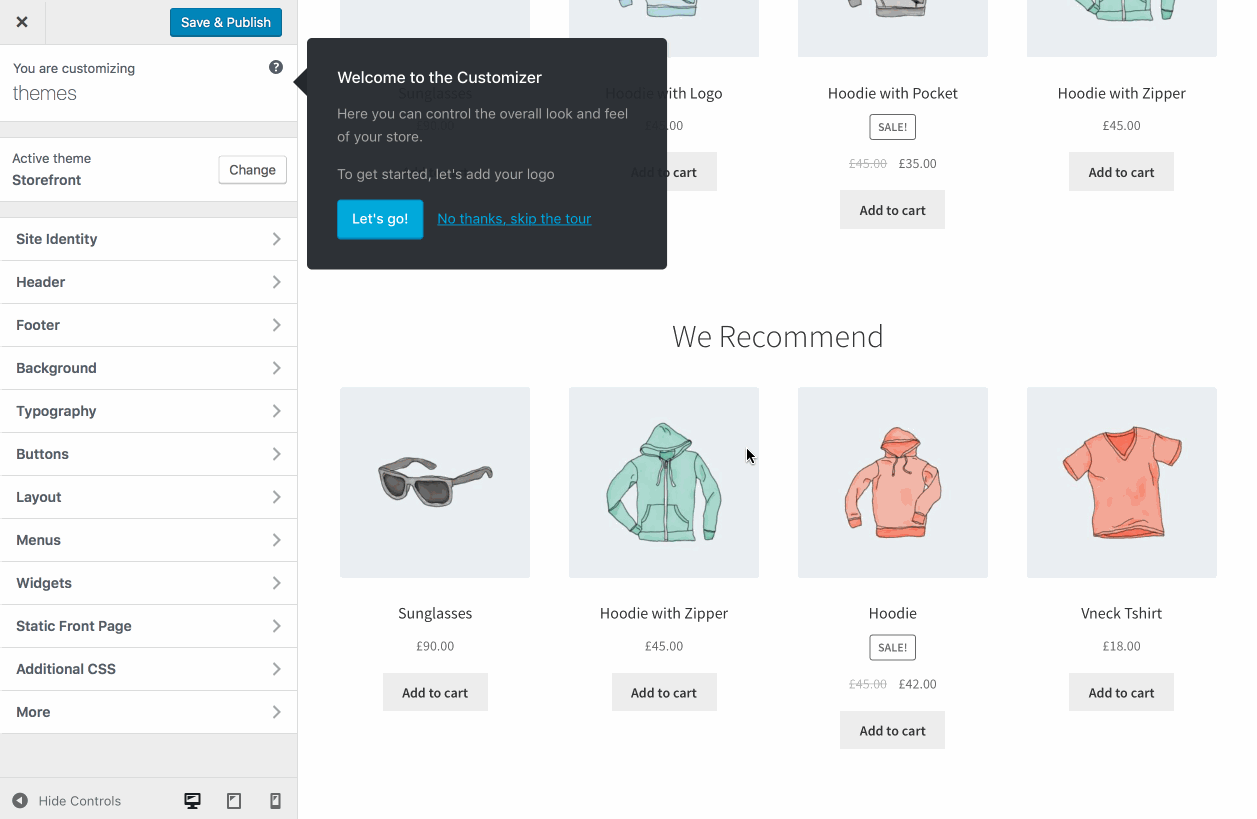The width and height of the screenshot is (1257, 819).
Task: Click the Hoodie with Pocket title
Action: click(892, 93)
